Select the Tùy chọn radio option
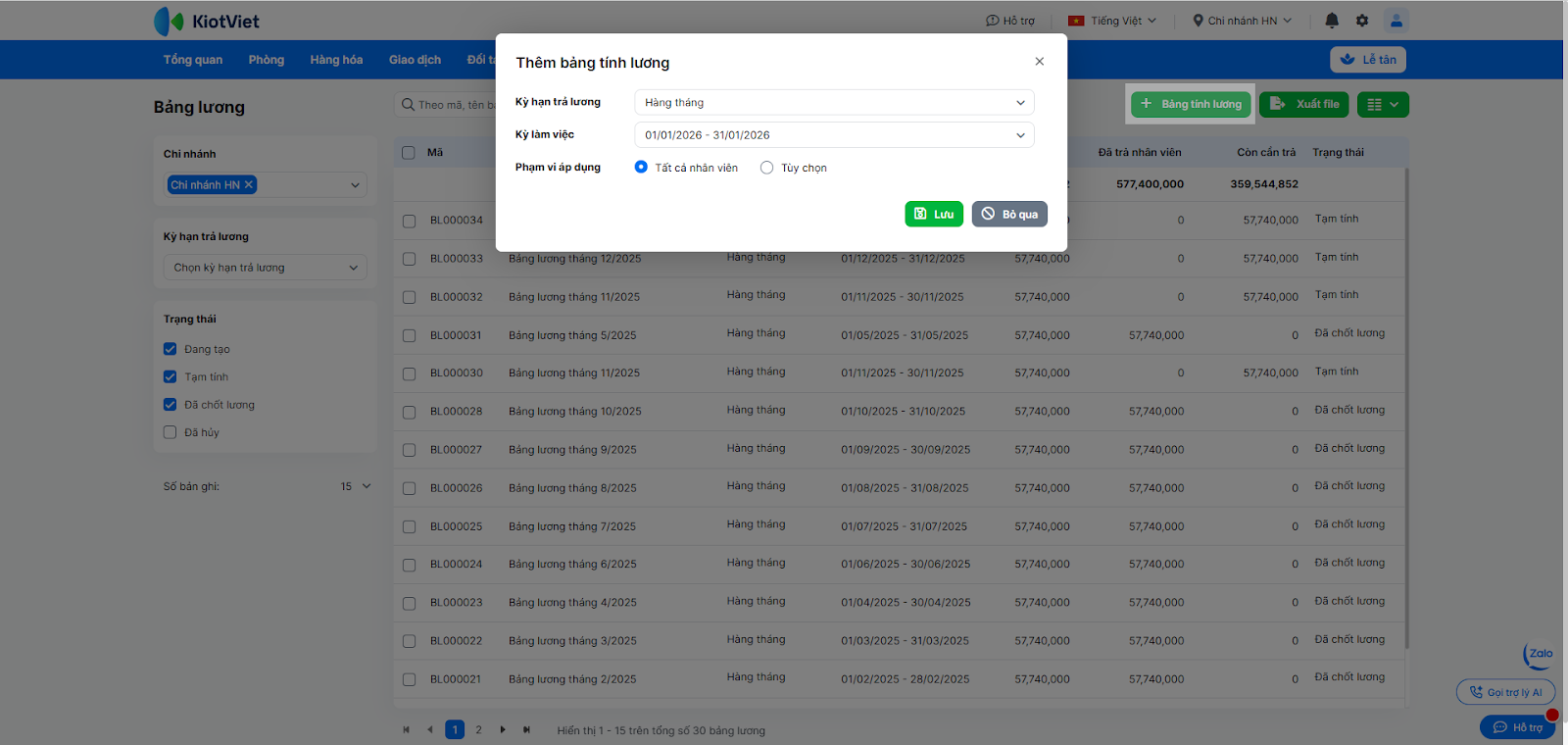The width and height of the screenshot is (1568, 745). pos(766,168)
